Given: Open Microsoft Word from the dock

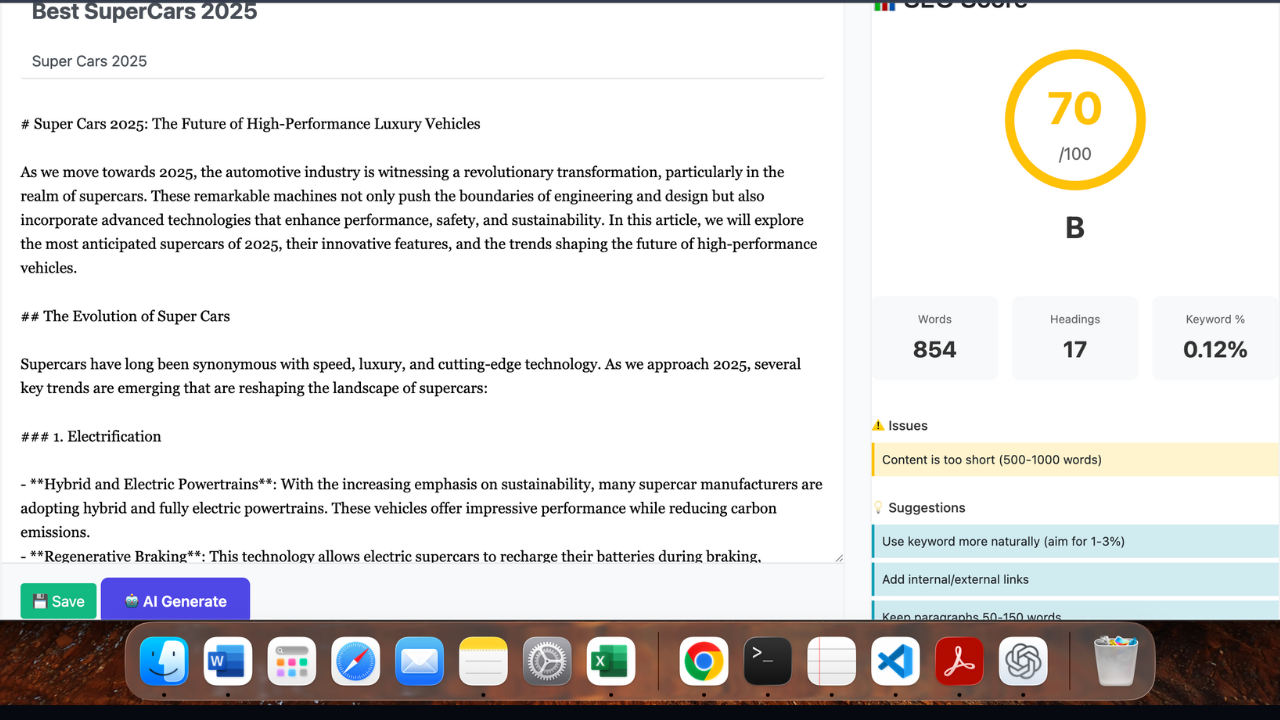Looking at the screenshot, I should point(227,661).
